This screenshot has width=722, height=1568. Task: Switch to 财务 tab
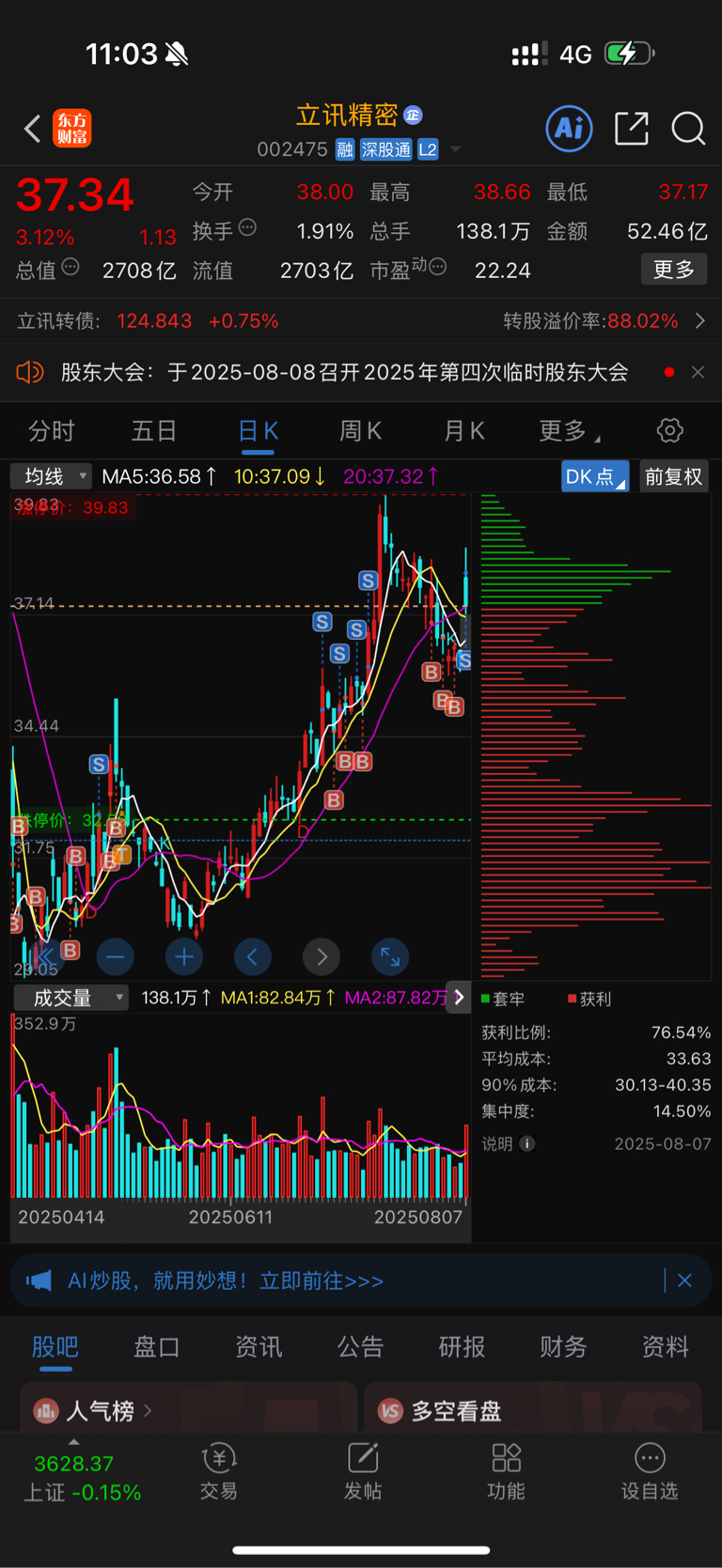point(563,1347)
